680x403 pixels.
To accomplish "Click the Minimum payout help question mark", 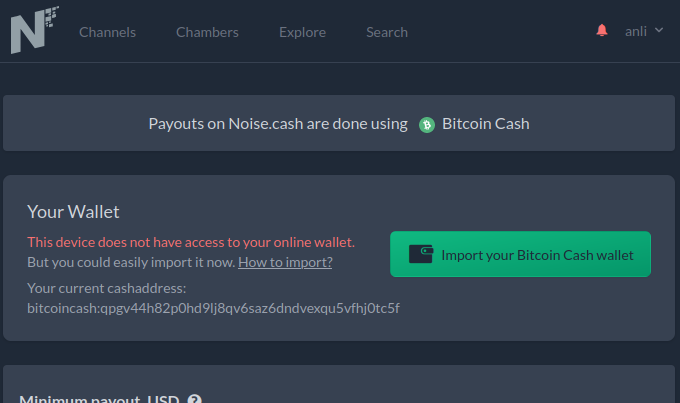I will pos(194,399).
